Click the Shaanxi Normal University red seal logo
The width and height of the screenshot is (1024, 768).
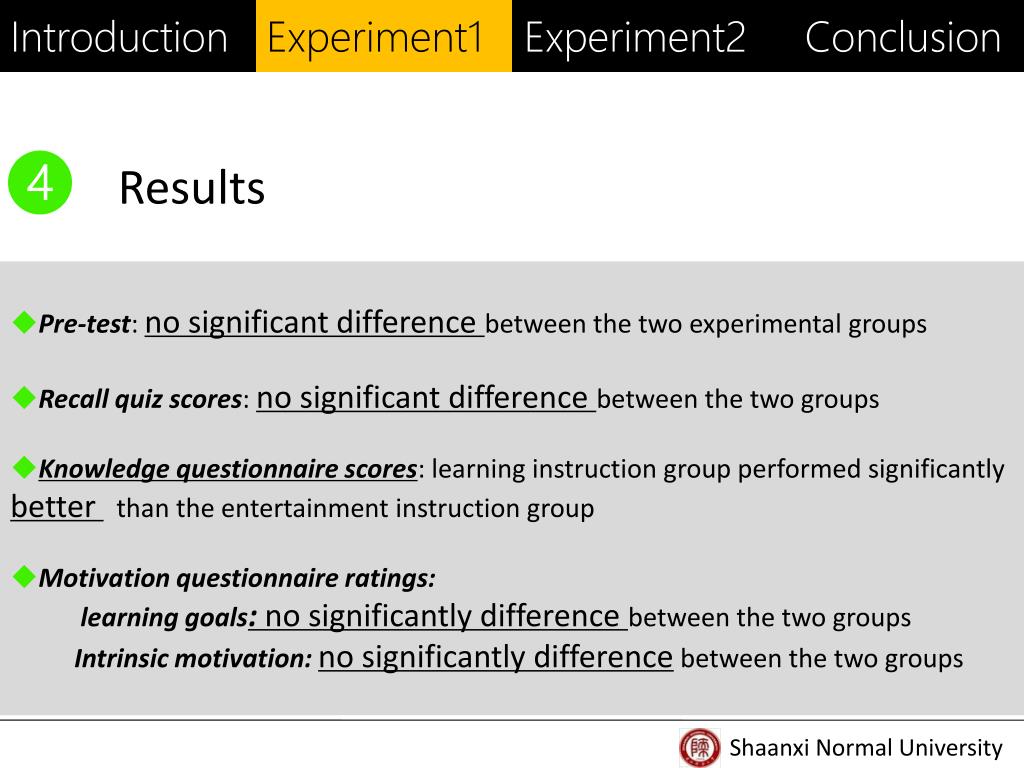click(699, 747)
